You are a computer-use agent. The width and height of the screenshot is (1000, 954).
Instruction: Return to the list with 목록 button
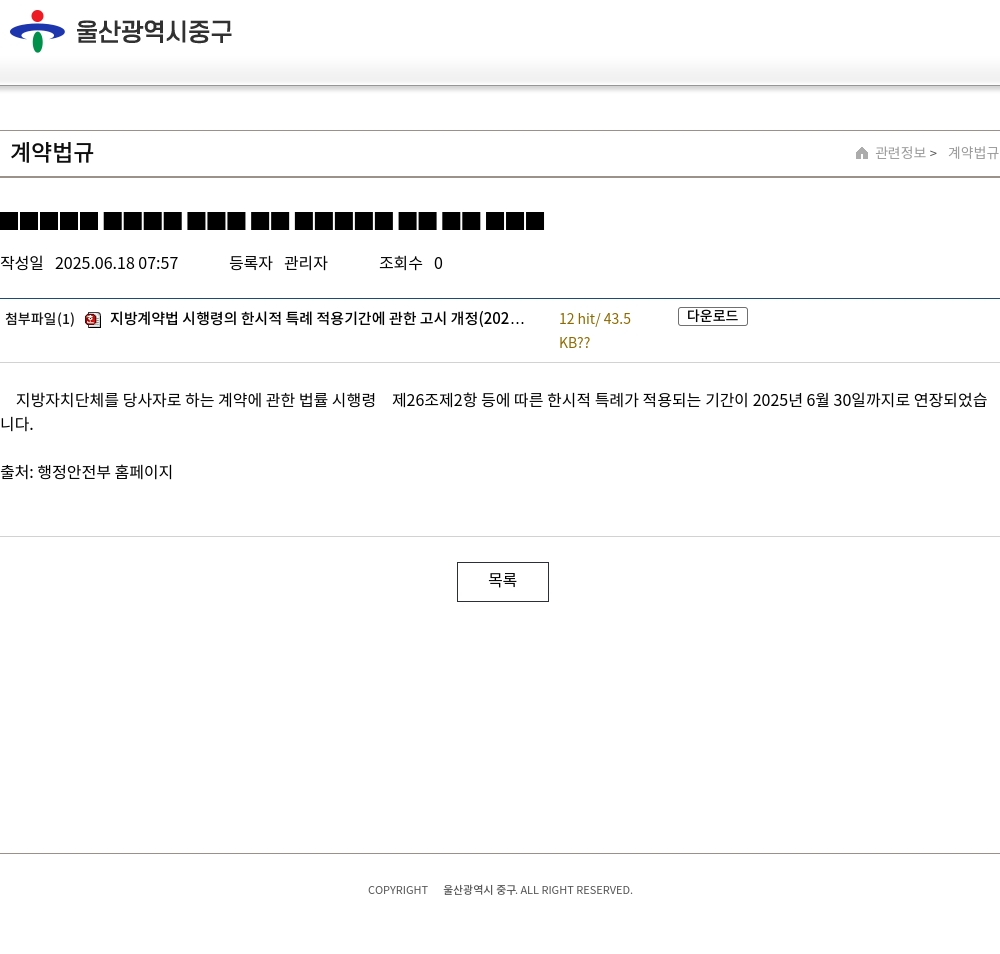click(502, 581)
